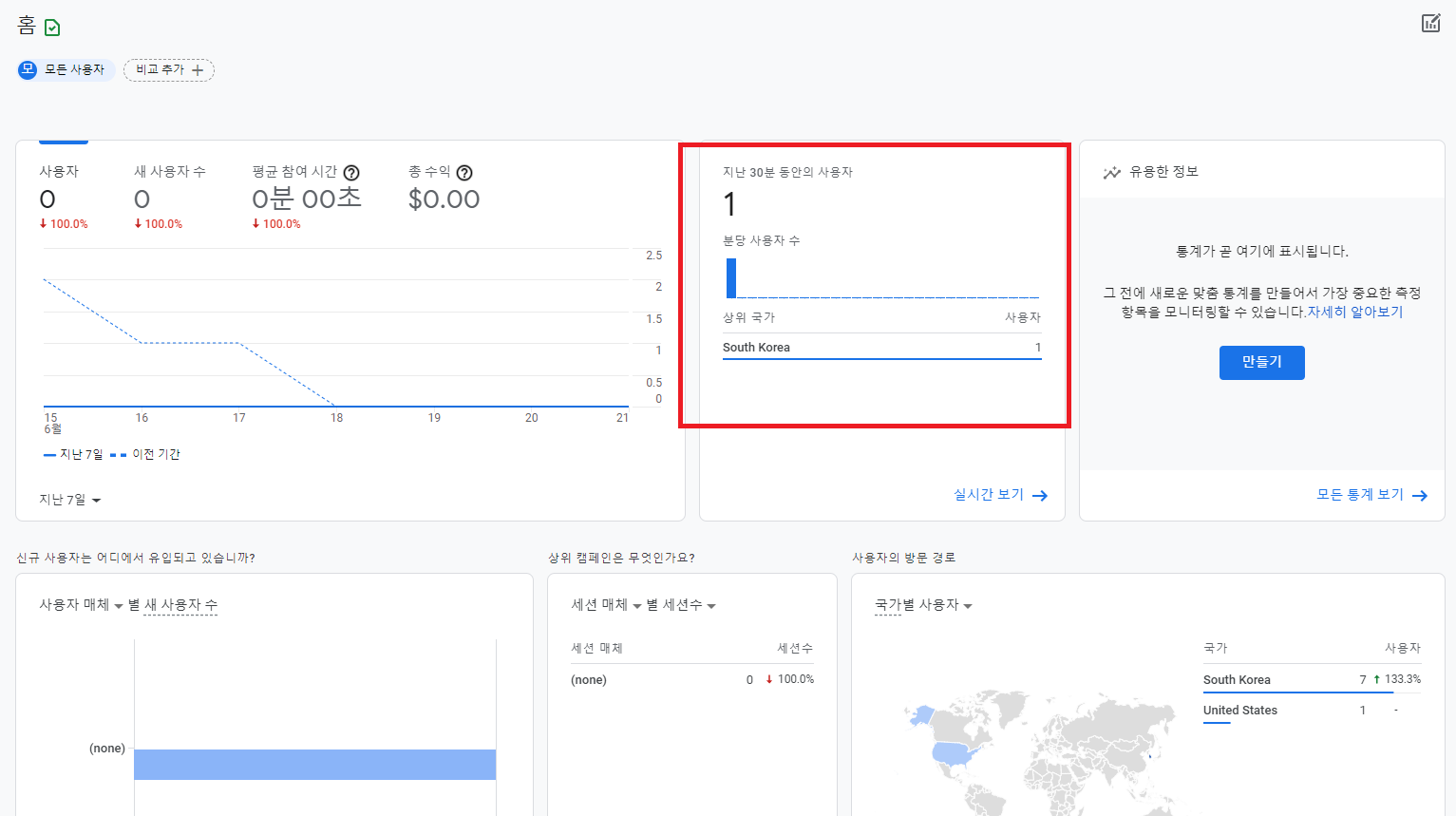Open the 세션수 metric dropdown
The image size is (1456, 816).
click(x=689, y=605)
